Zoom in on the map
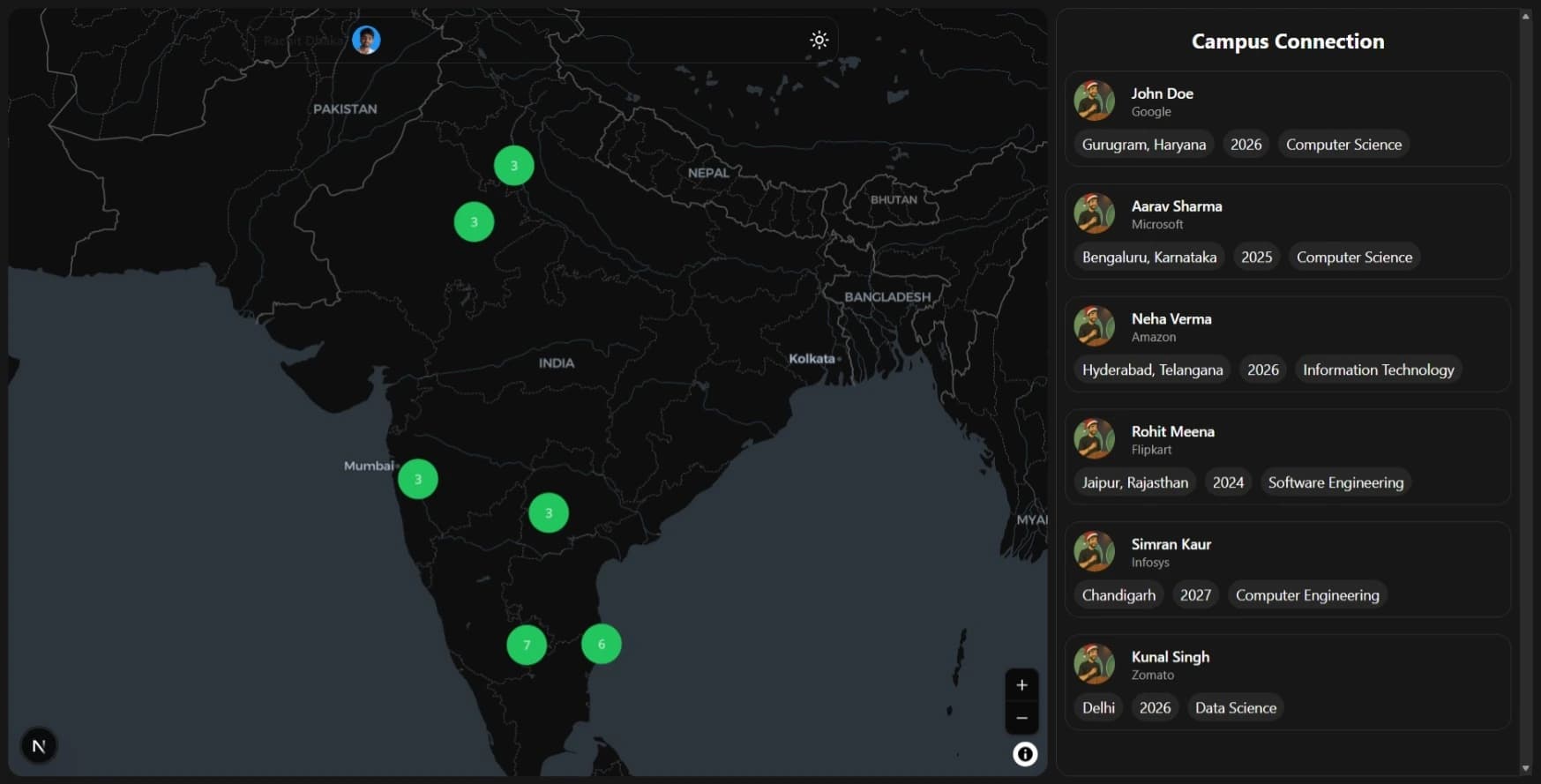1541x784 pixels. (x=1021, y=685)
